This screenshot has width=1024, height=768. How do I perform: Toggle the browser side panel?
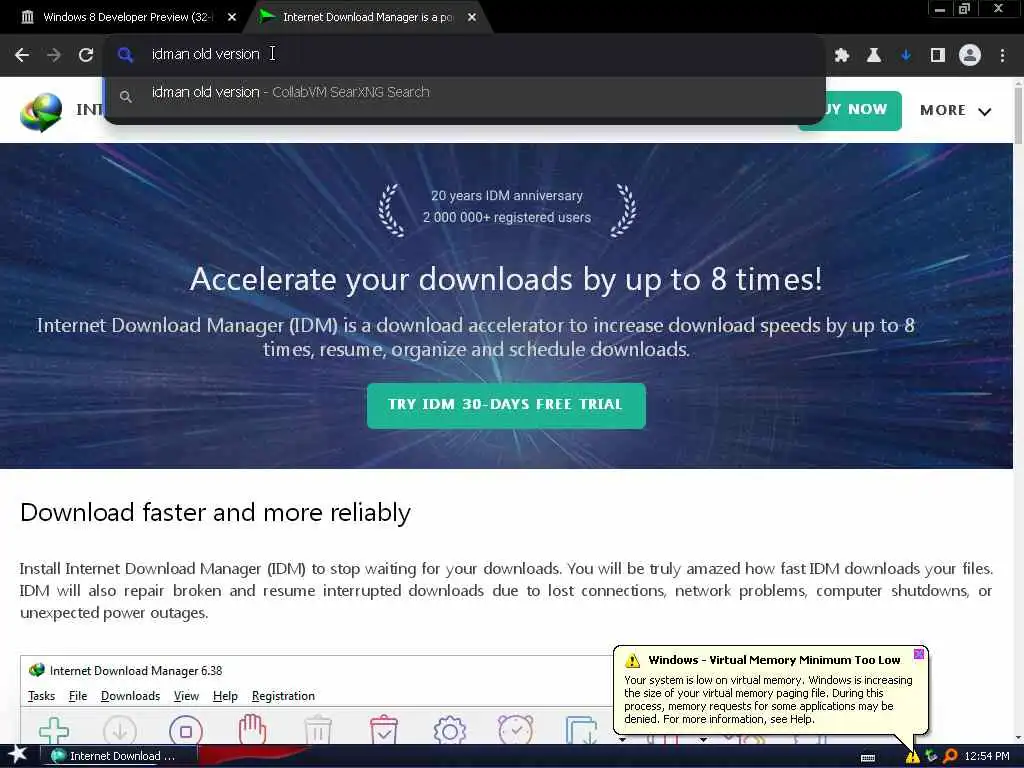pyautogui.click(x=938, y=55)
